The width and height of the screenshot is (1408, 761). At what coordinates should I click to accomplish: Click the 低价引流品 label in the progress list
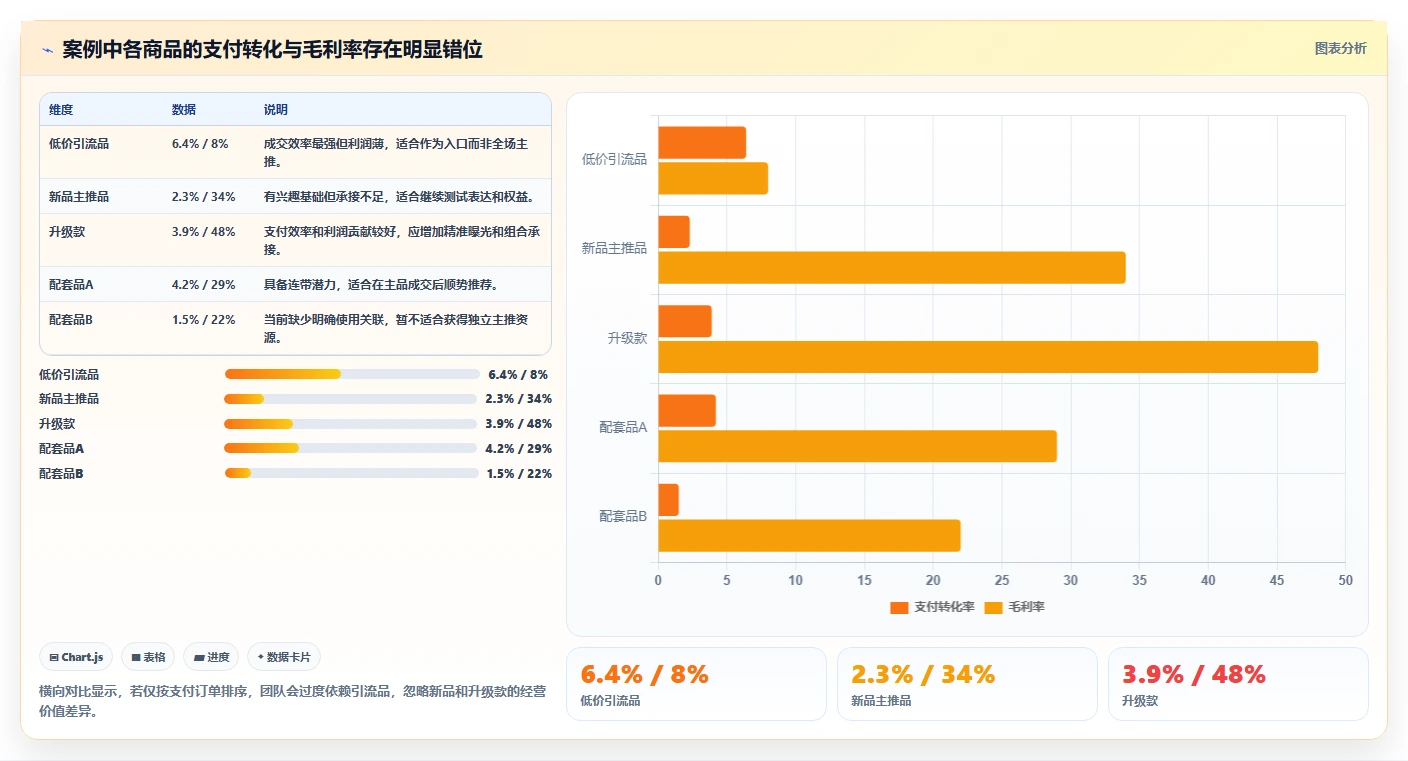[x=69, y=375]
